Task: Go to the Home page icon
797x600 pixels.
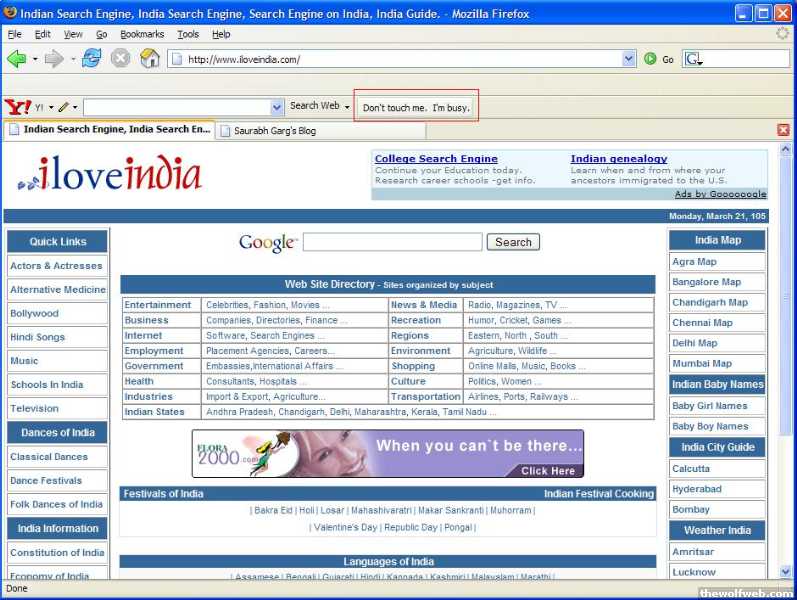Action: (x=149, y=58)
